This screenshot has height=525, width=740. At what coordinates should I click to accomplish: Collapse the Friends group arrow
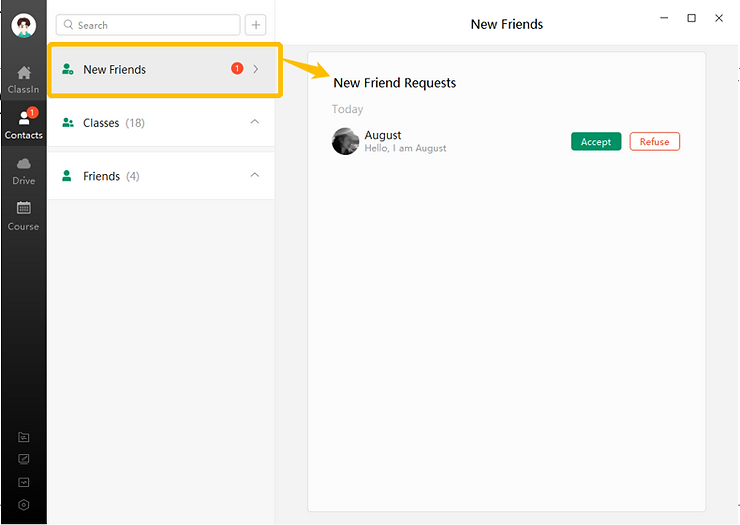coord(254,175)
